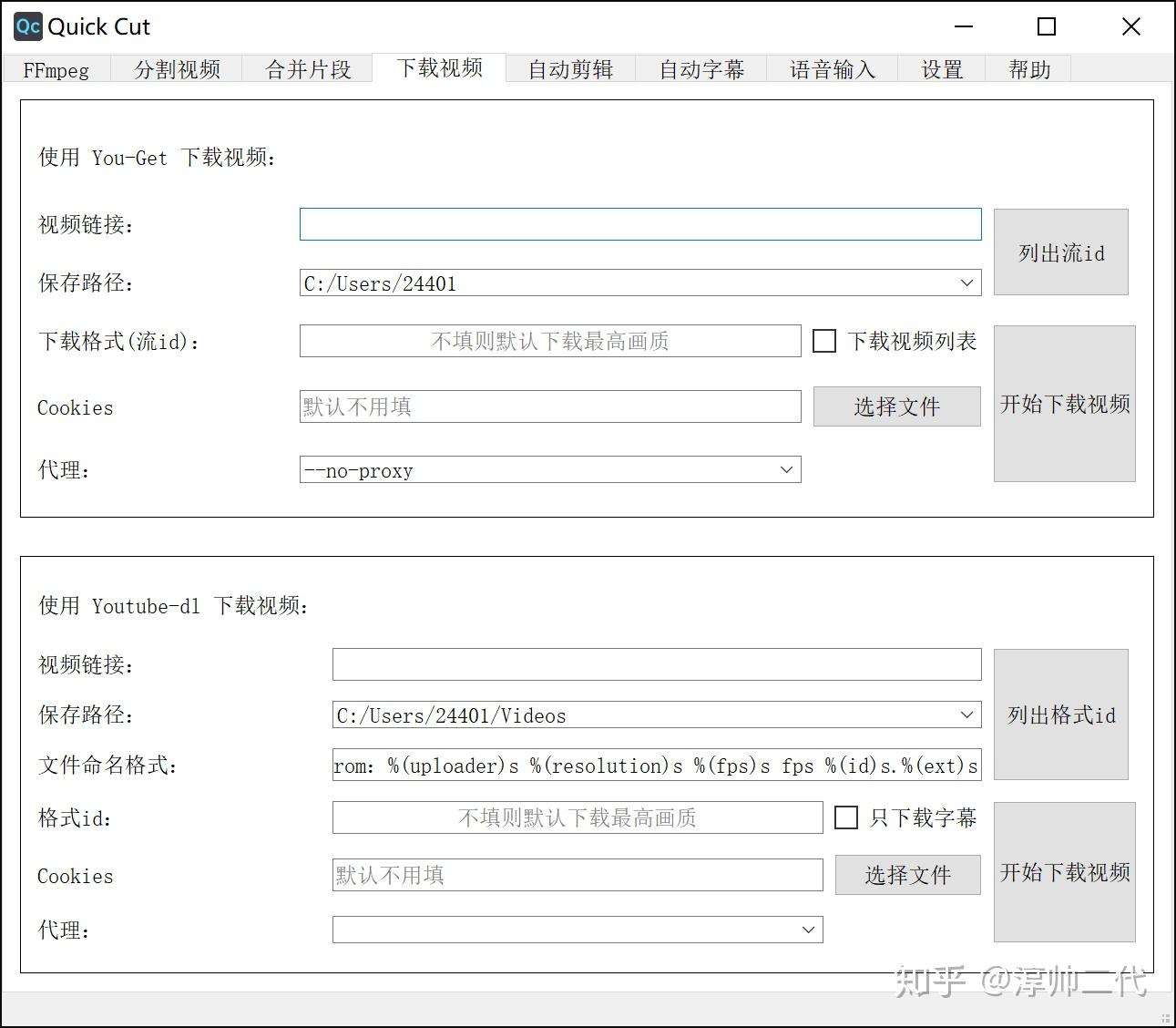Screen dimensions: 1176x1028
Task: Enable the 下载视频列表 checkbox
Action: pyautogui.click(x=824, y=340)
